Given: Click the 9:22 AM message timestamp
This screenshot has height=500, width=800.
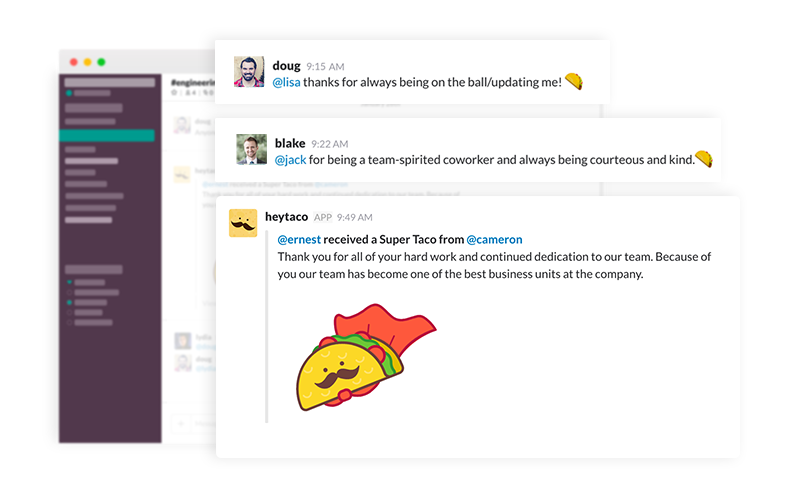Looking at the screenshot, I should 330,144.
